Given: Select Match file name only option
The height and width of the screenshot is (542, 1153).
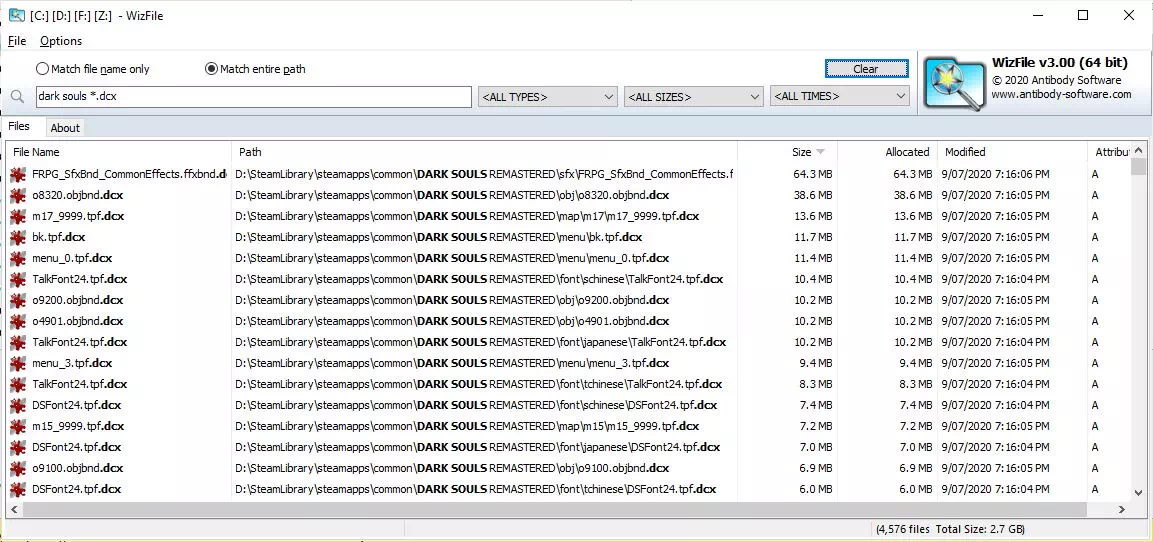Looking at the screenshot, I should pos(93,69).
